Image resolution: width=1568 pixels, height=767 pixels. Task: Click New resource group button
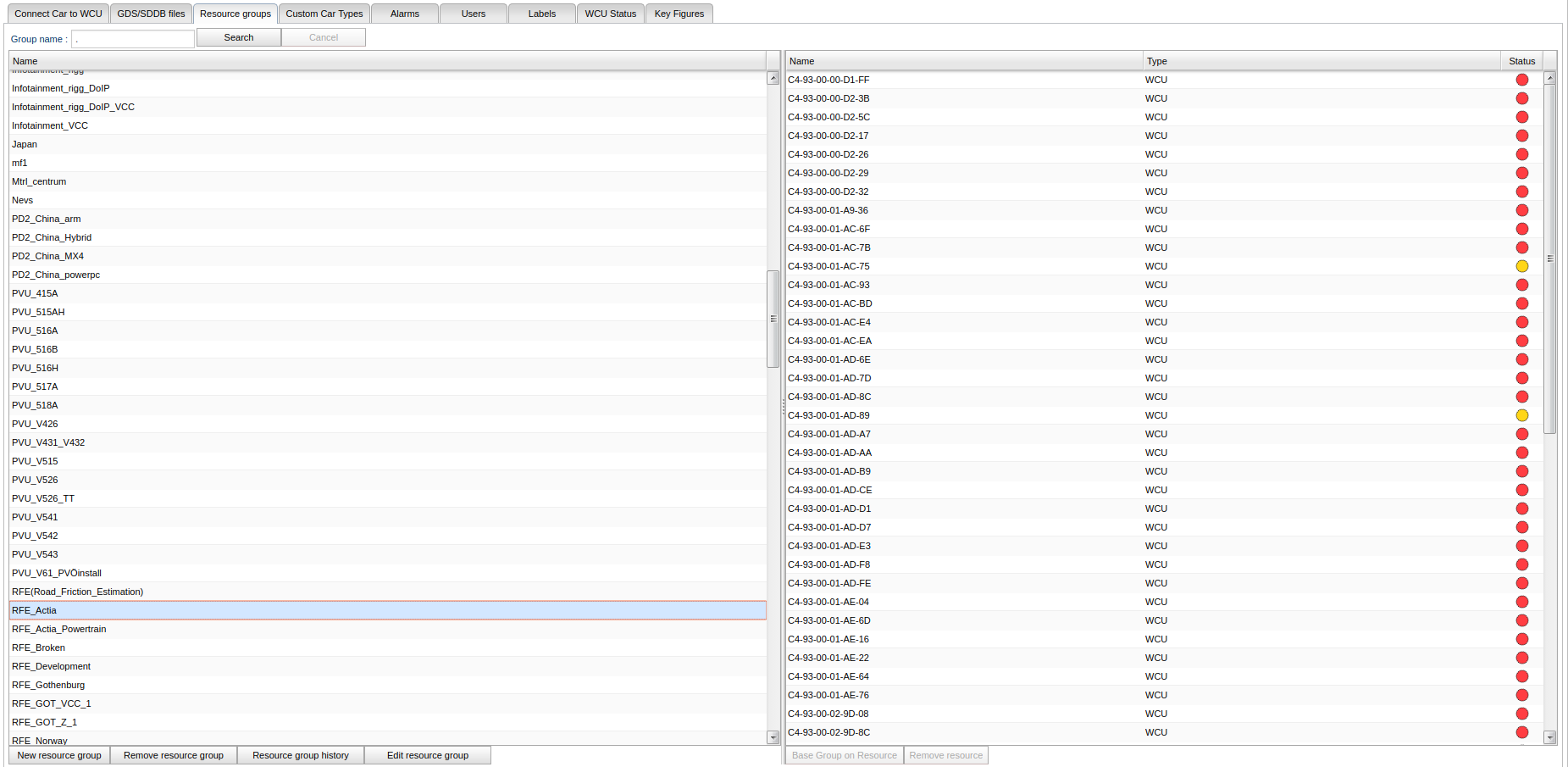click(59, 755)
